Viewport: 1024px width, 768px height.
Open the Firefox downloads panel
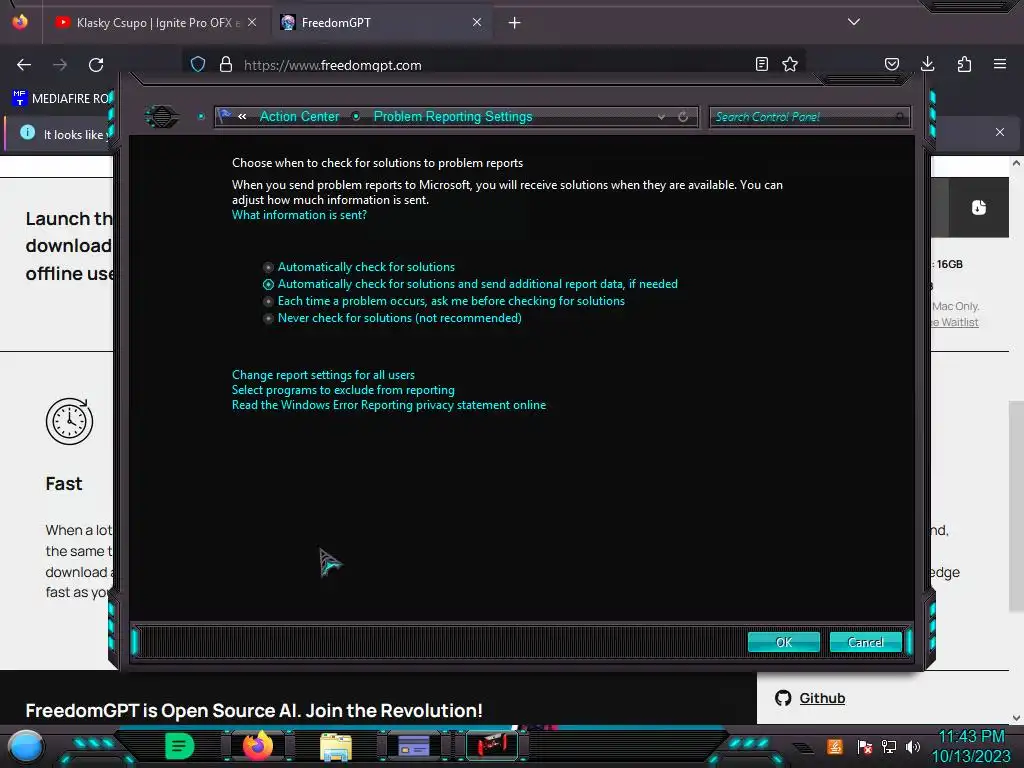927,64
